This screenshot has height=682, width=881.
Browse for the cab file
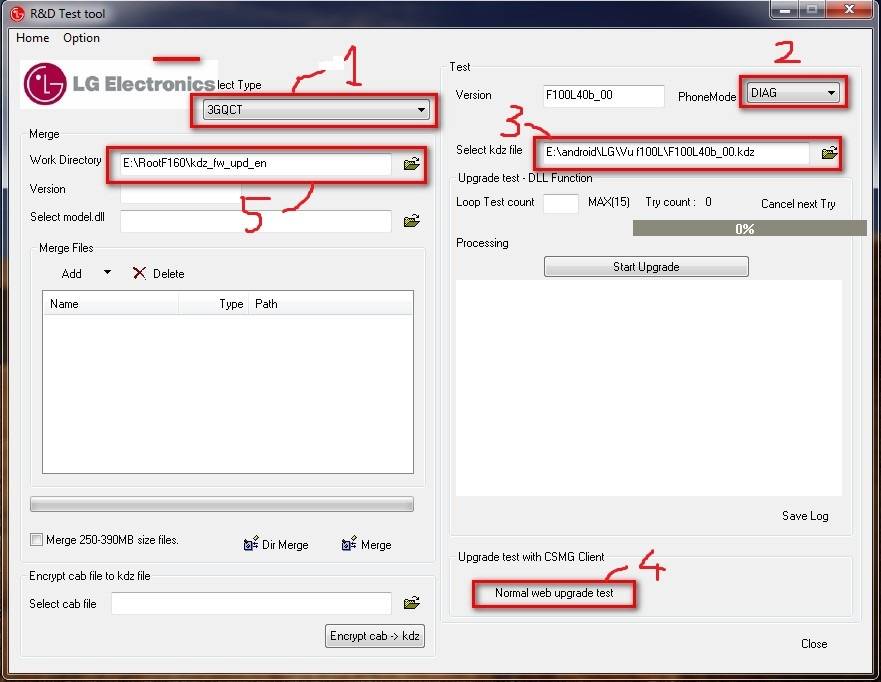(412, 603)
